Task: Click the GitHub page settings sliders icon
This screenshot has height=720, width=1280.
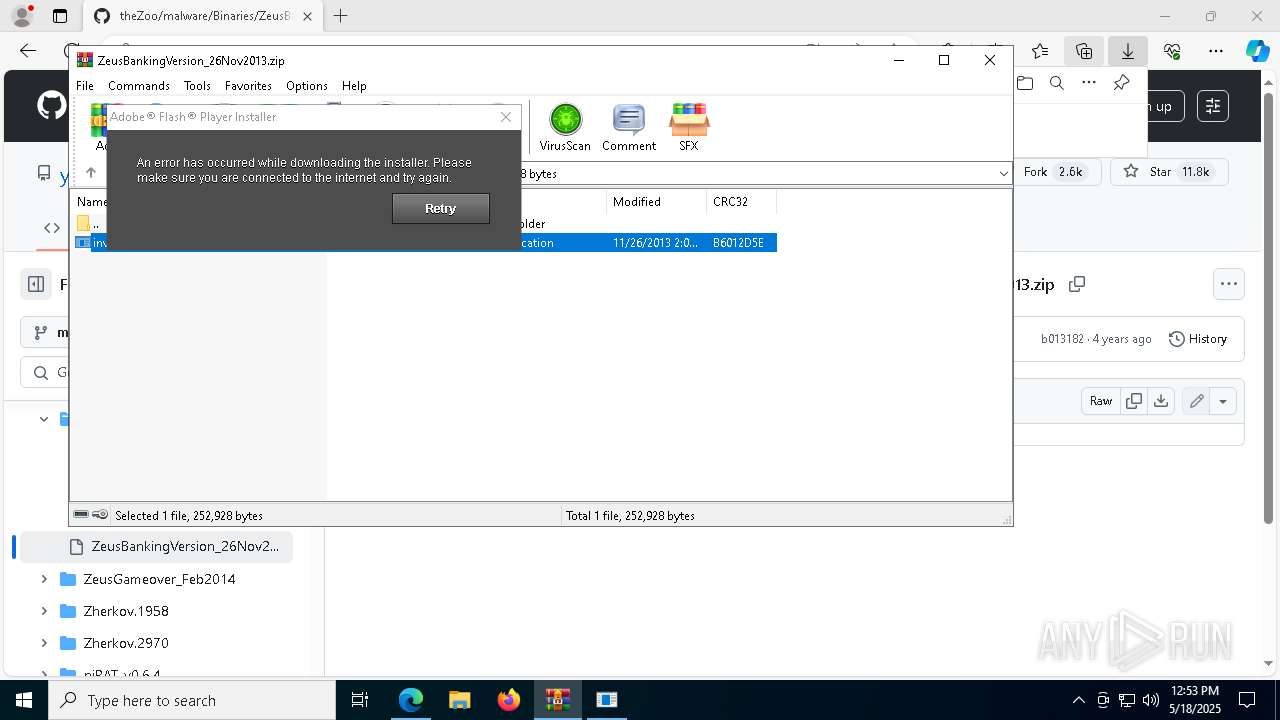Action: click(x=1213, y=106)
